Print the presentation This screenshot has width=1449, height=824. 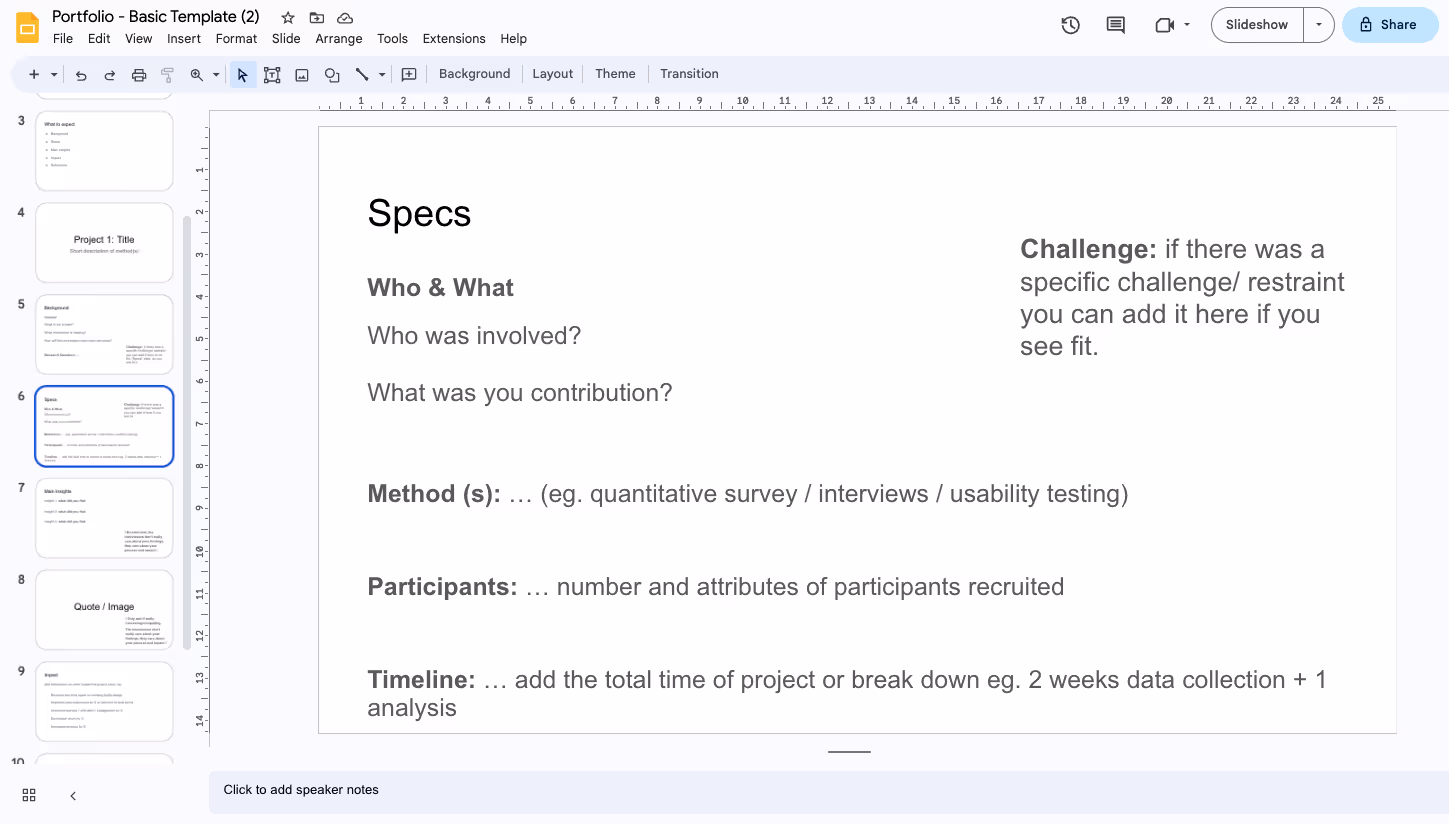click(139, 74)
